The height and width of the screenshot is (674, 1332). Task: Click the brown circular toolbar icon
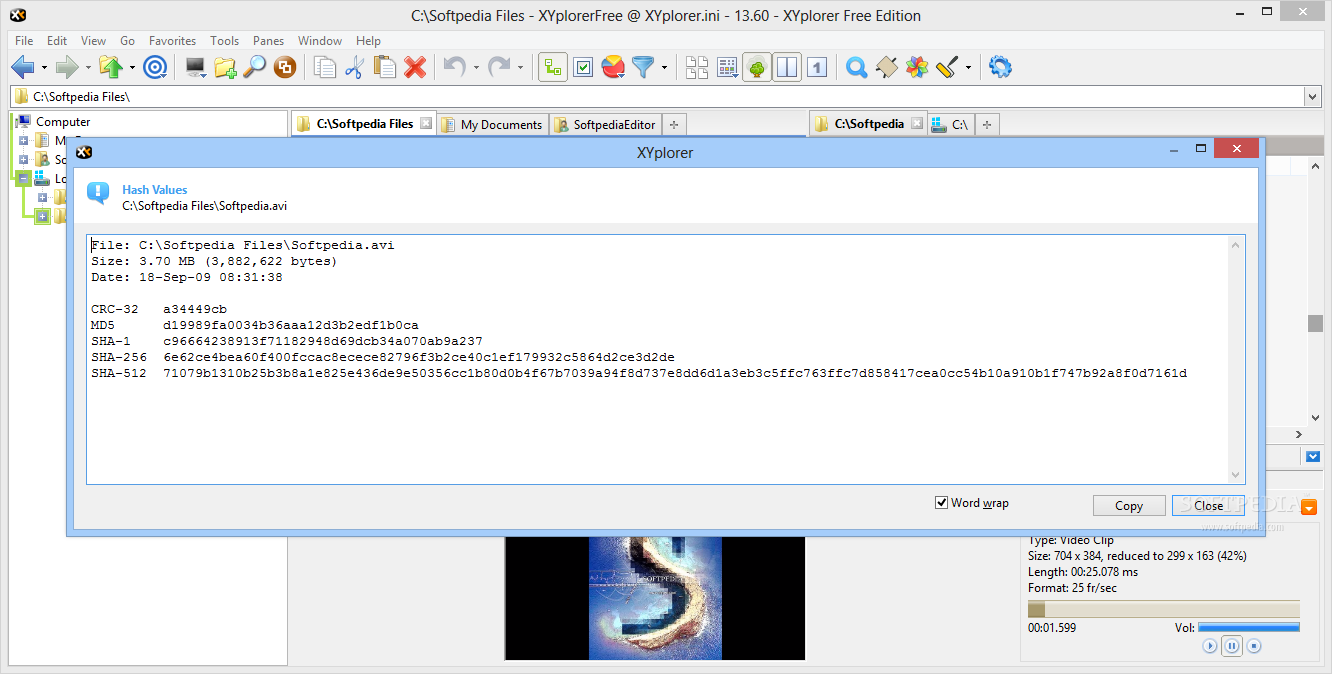(x=285, y=67)
